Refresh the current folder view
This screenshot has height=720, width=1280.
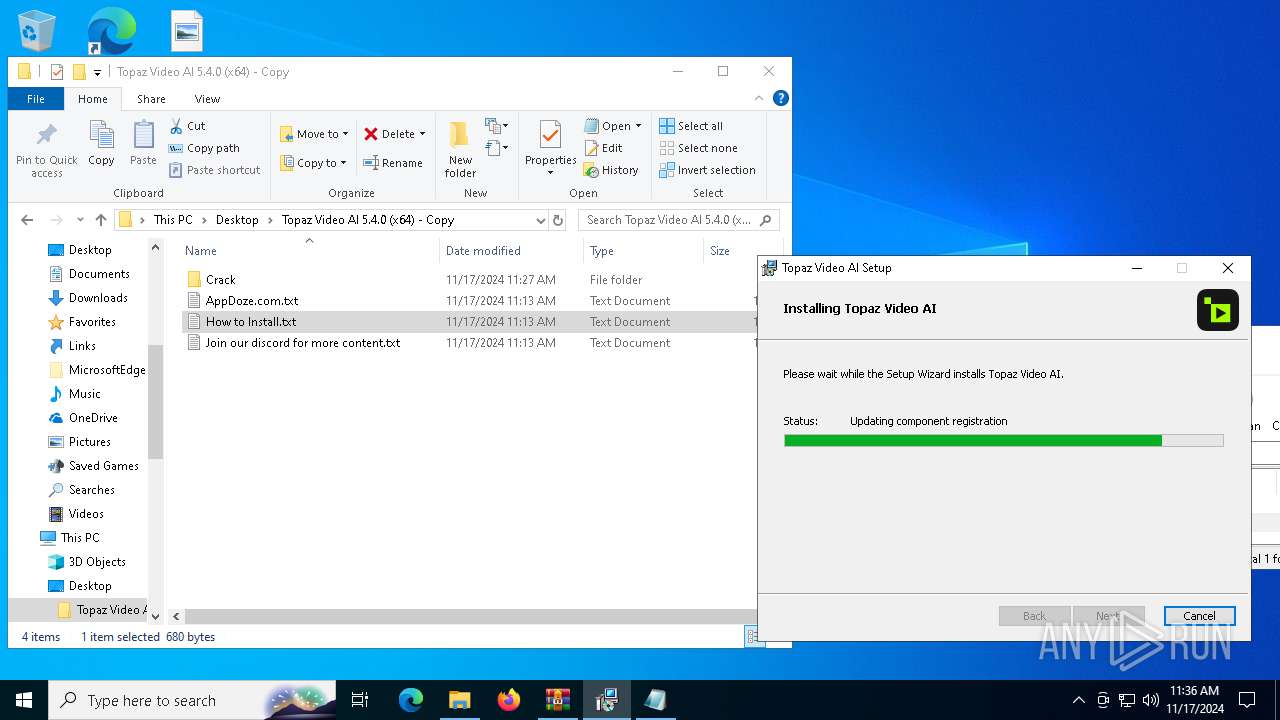click(558, 220)
